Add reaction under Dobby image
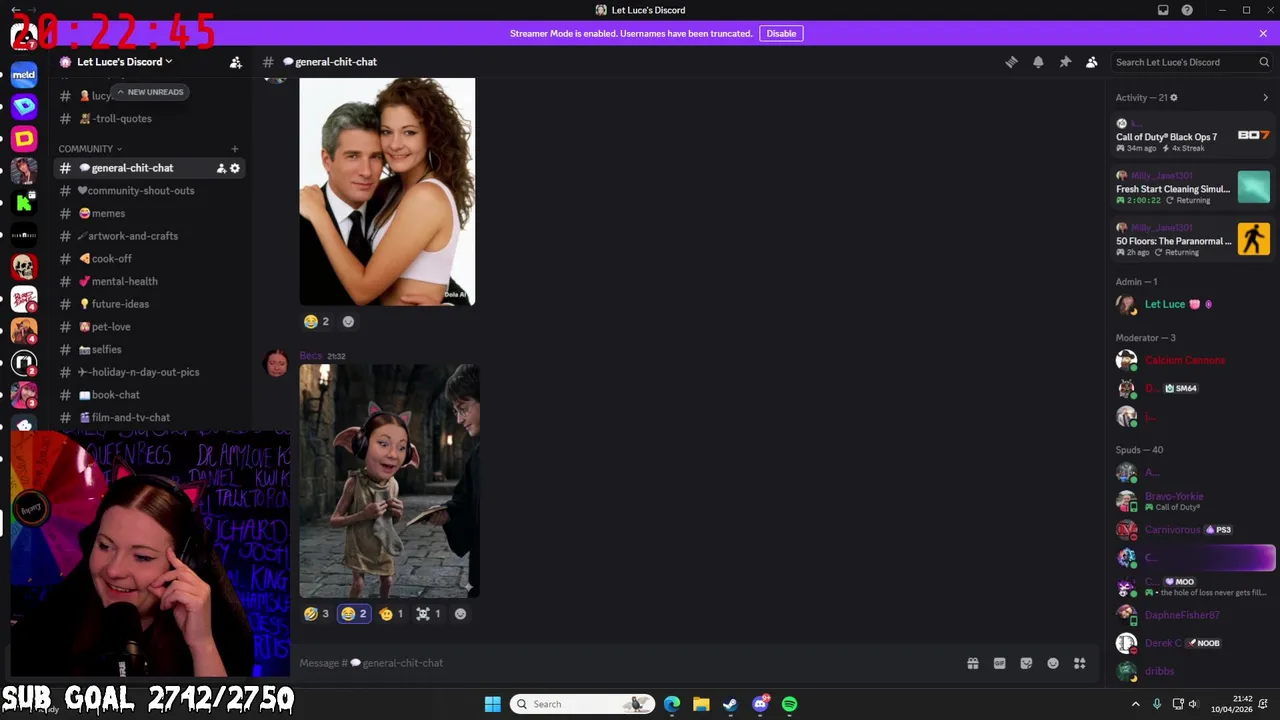This screenshot has width=1280, height=720. tap(460, 614)
